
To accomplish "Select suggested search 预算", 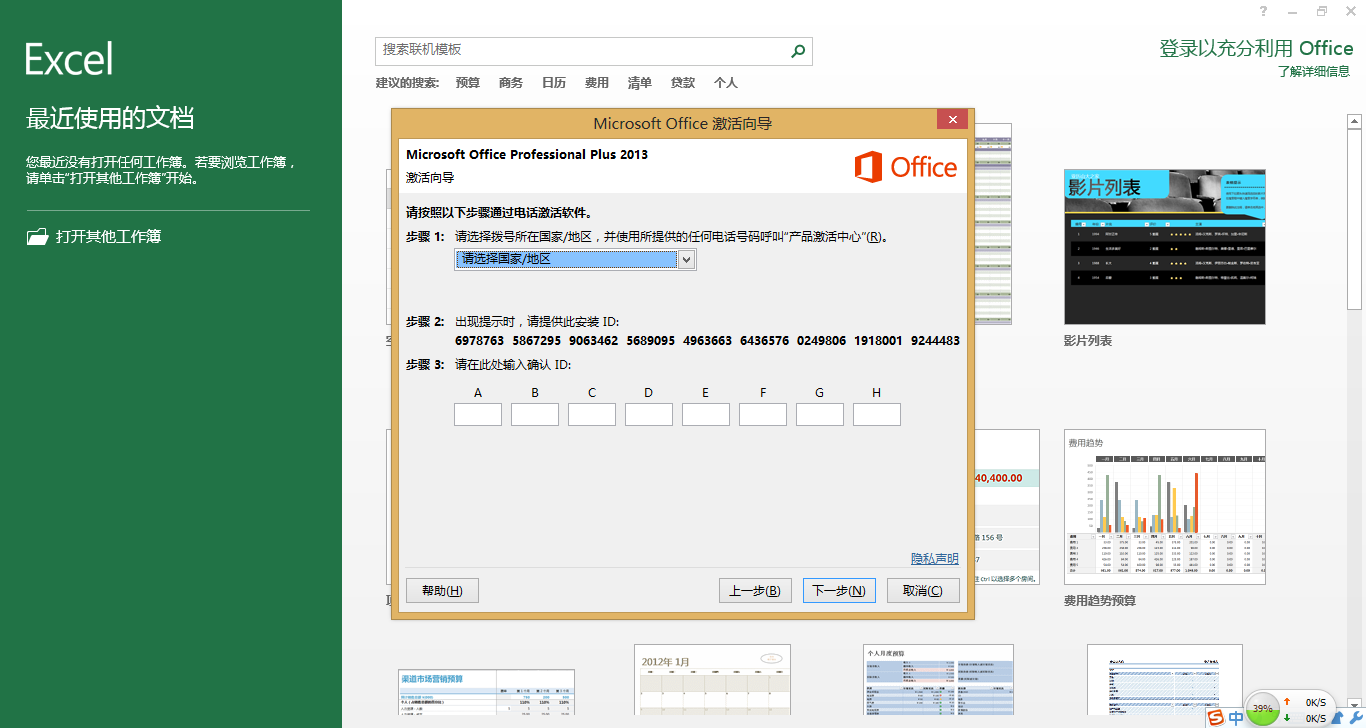I will pos(468,83).
